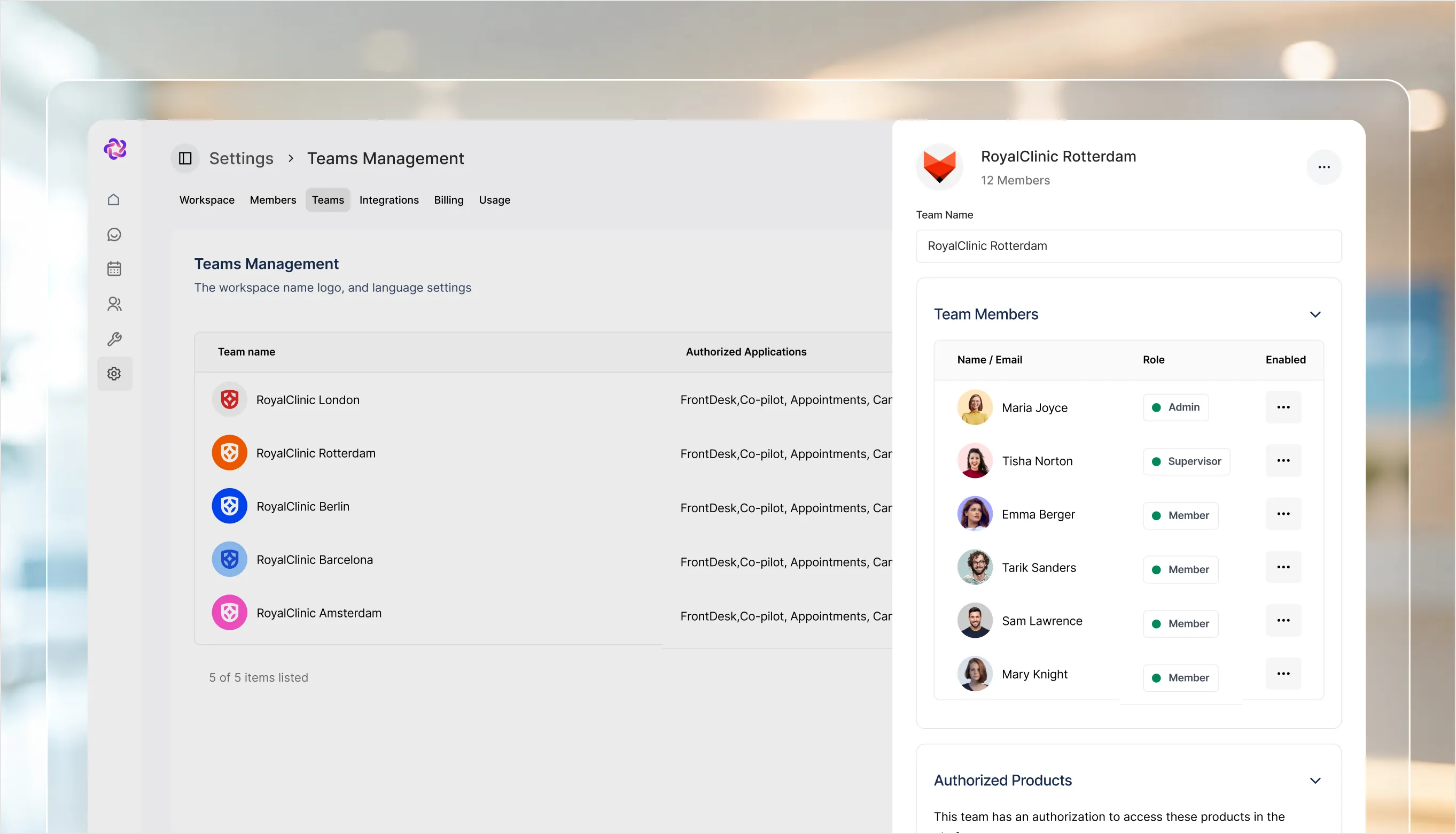The width and height of the screenshot is (1456, 834).
Task: Click the blue RoyalClinic Berlin team logo
Action: [230, 506]
